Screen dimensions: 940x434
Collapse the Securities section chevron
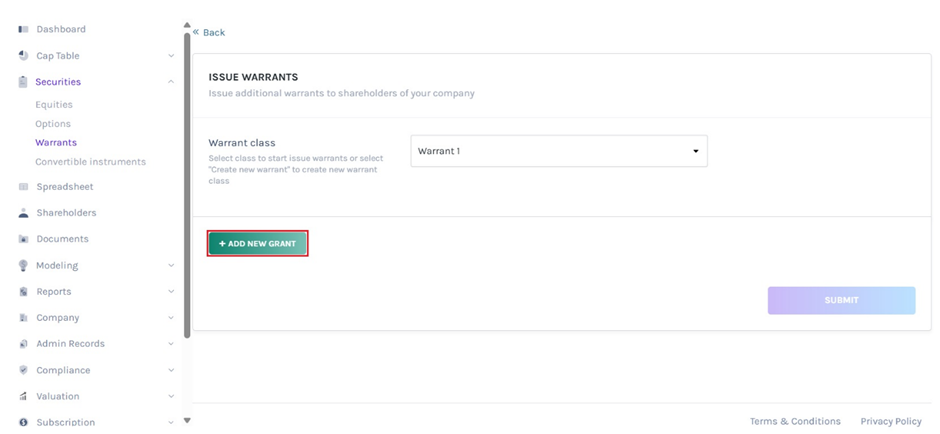coord(171,82)
